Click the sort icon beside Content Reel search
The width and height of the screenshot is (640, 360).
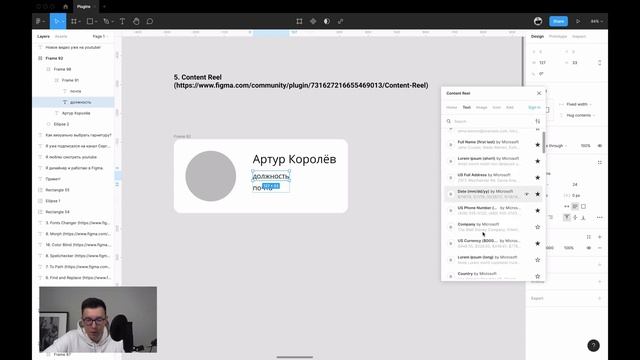point(538,121)
